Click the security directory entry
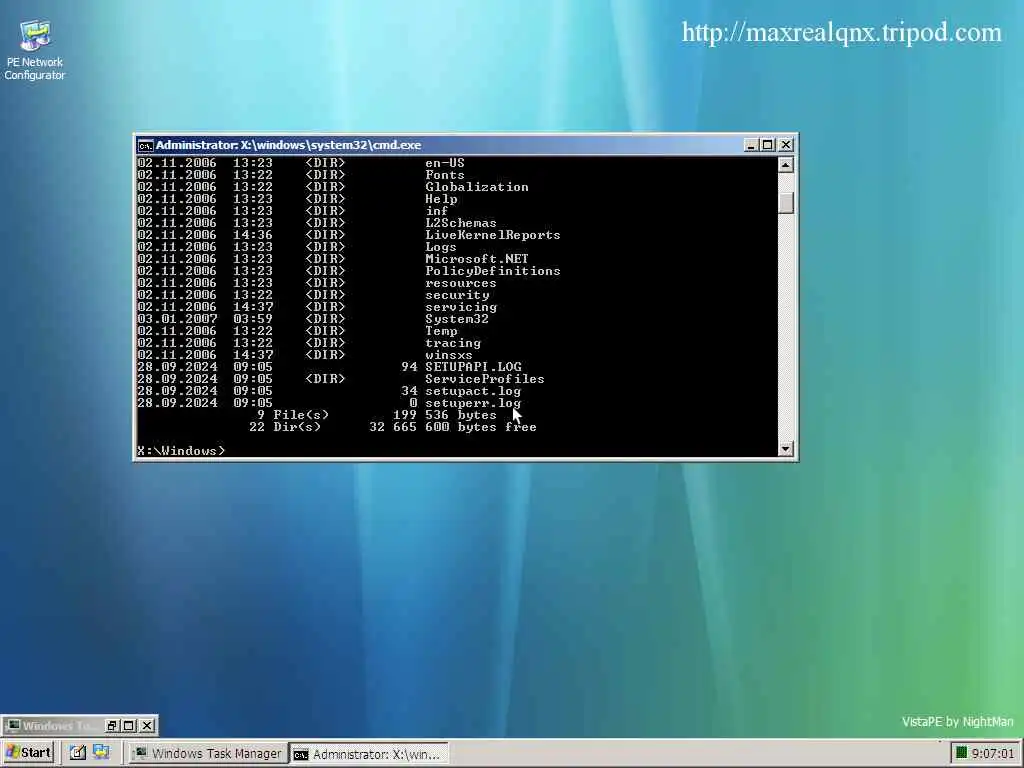Screen dimensions: 1024x768 click(457, 295)
